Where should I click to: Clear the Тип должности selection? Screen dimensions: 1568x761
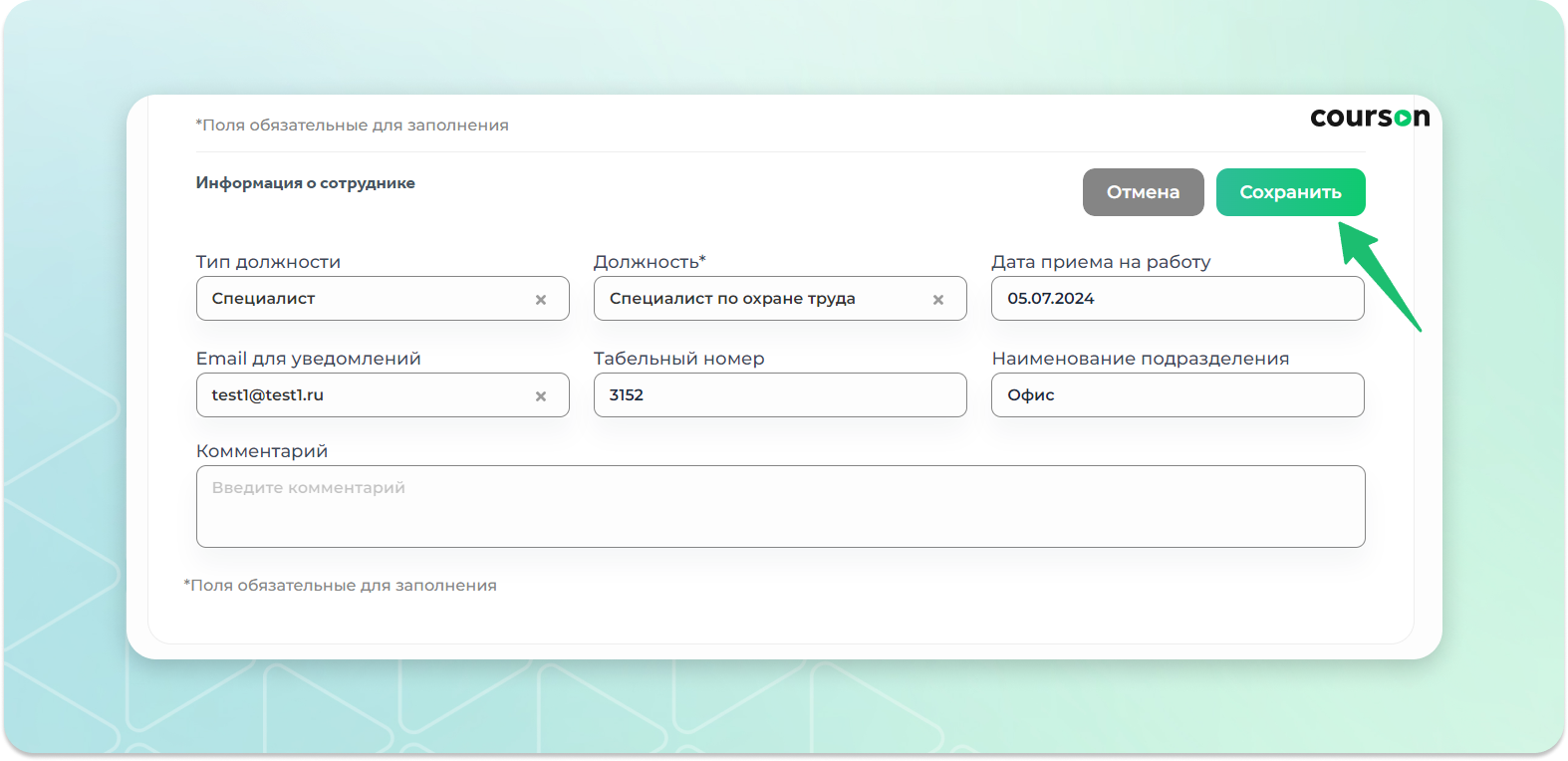coord(541,300)
